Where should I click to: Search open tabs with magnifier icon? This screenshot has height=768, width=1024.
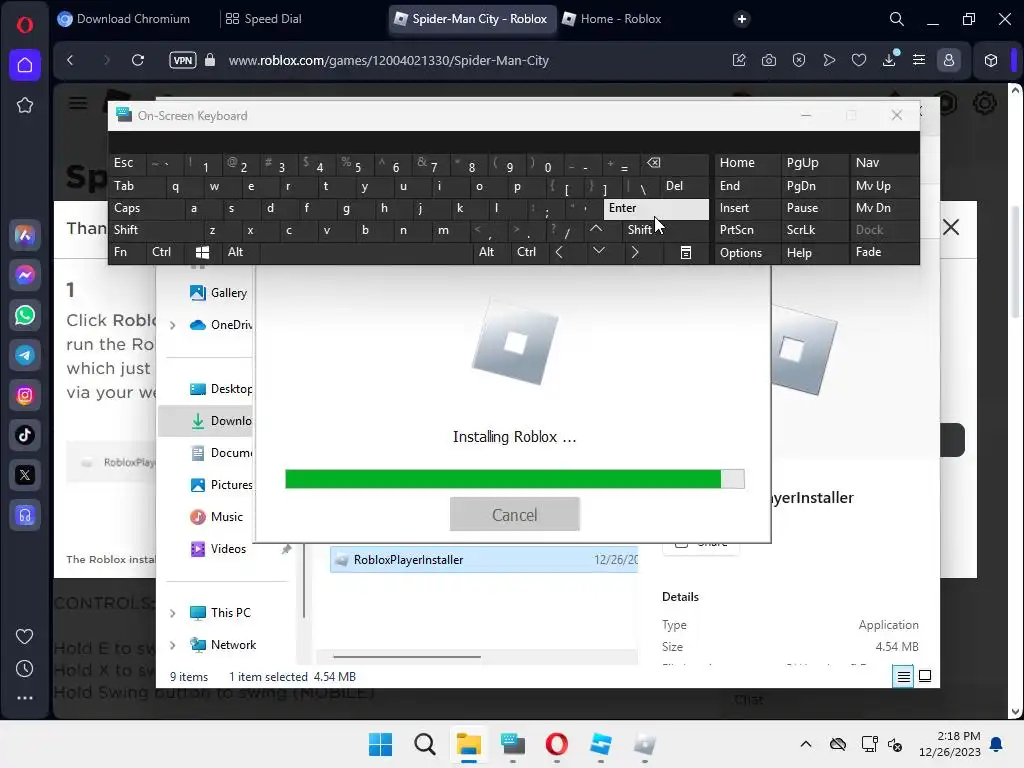pyautogui.click(x=897, y=19)
